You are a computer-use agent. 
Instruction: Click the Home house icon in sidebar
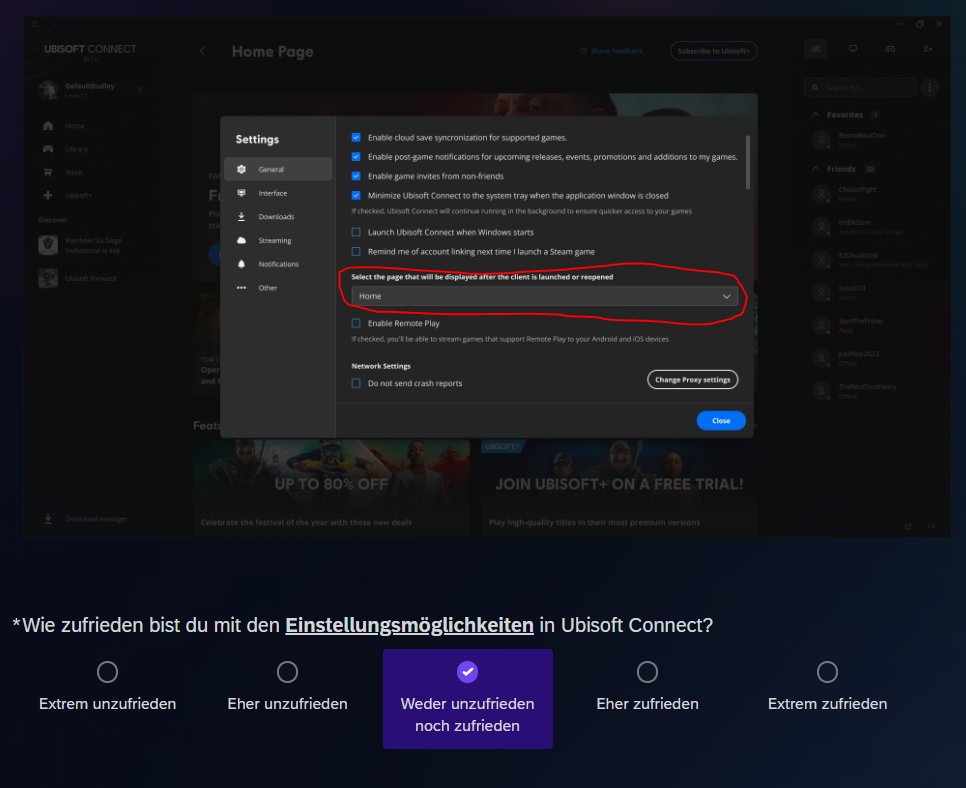click(48, 126)
